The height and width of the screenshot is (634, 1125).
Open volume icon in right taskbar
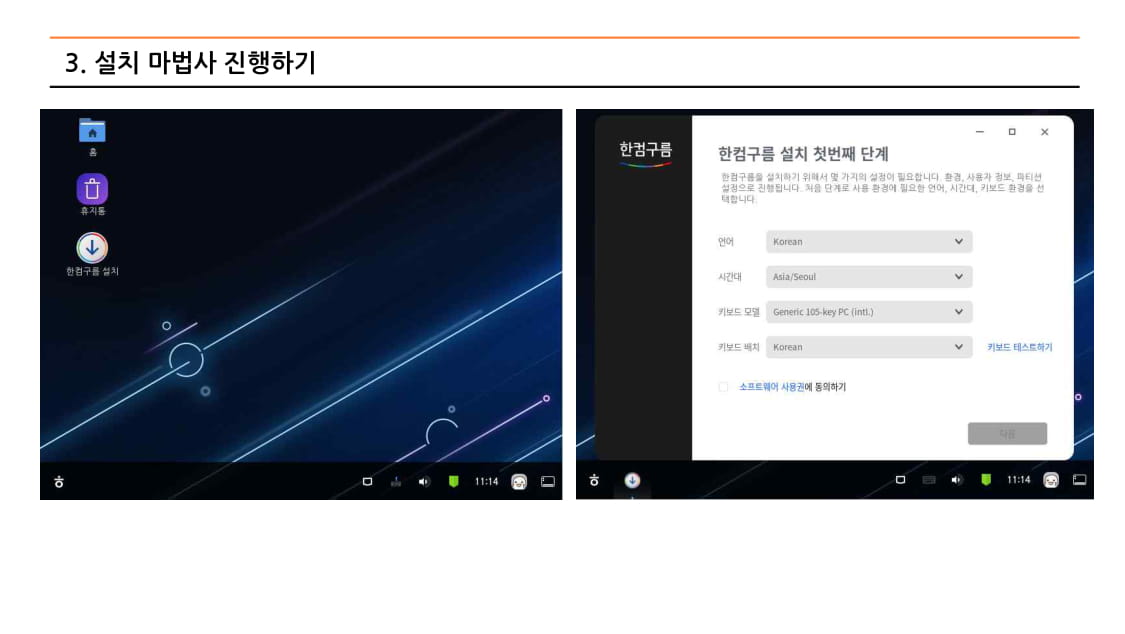(956, 480)
